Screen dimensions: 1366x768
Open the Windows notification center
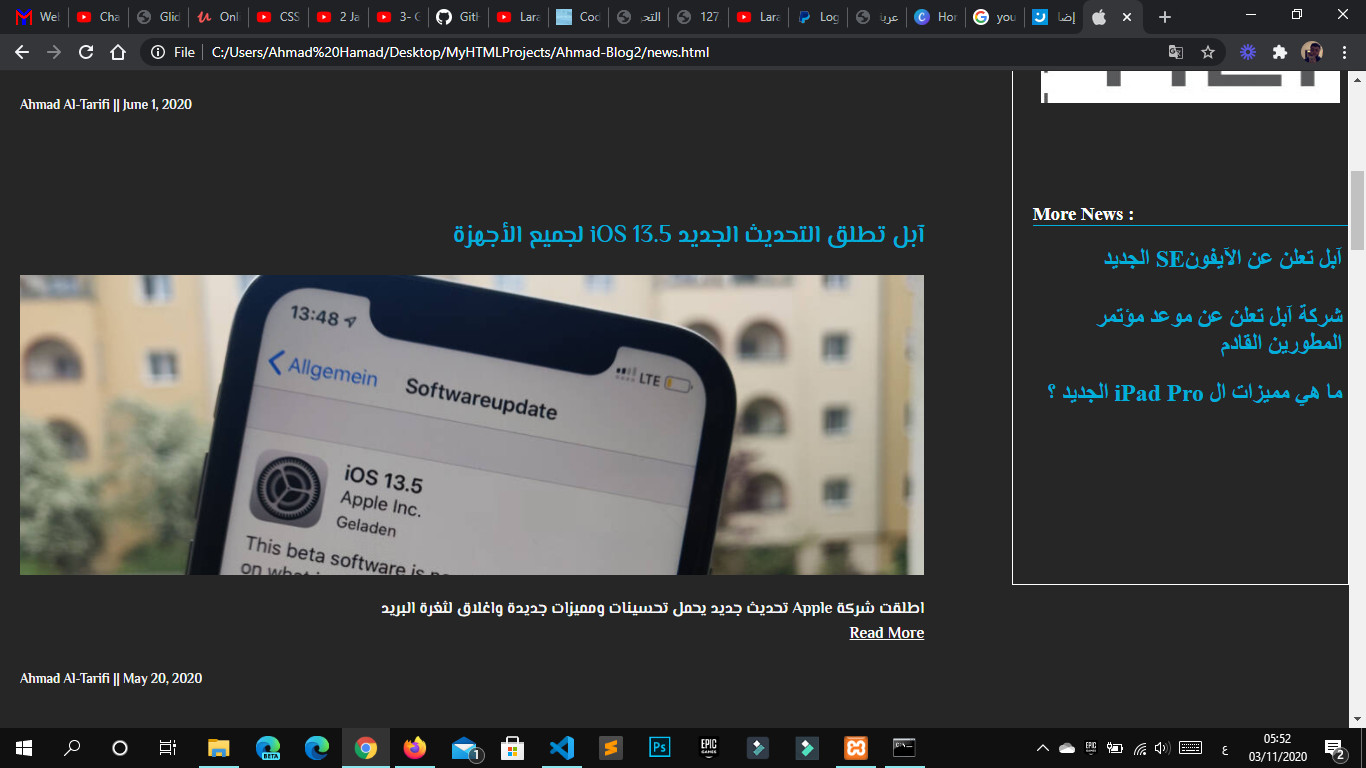click(1334, 748)
